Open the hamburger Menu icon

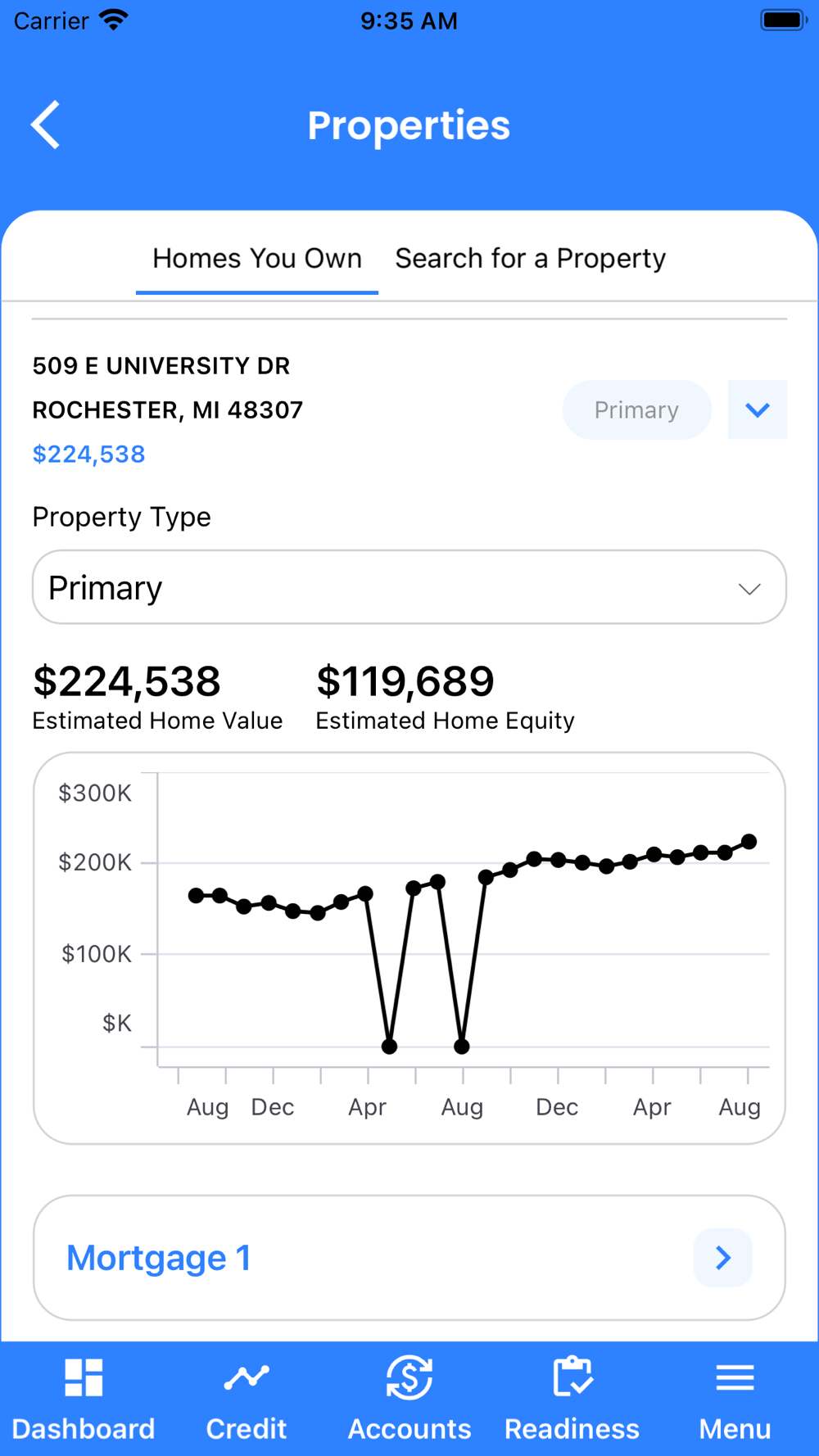(735, 1377)
